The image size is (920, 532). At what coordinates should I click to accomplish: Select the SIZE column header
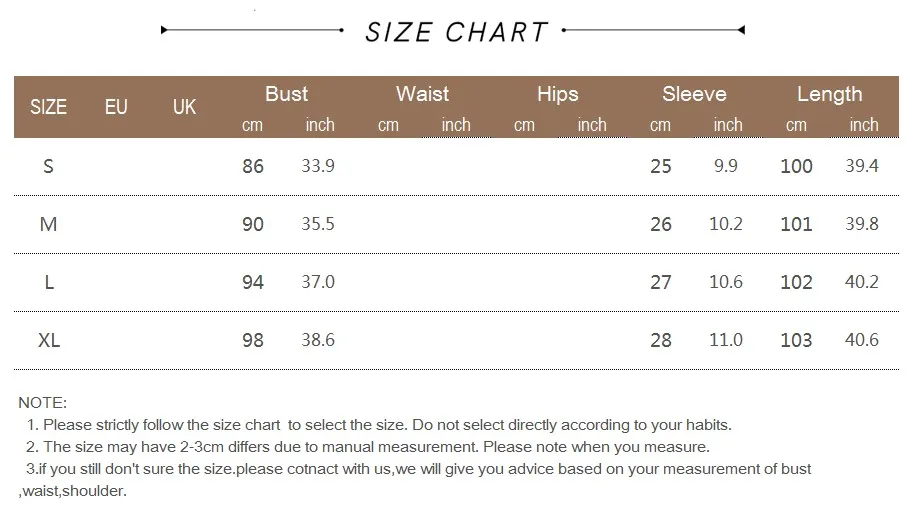click(48, 106)
